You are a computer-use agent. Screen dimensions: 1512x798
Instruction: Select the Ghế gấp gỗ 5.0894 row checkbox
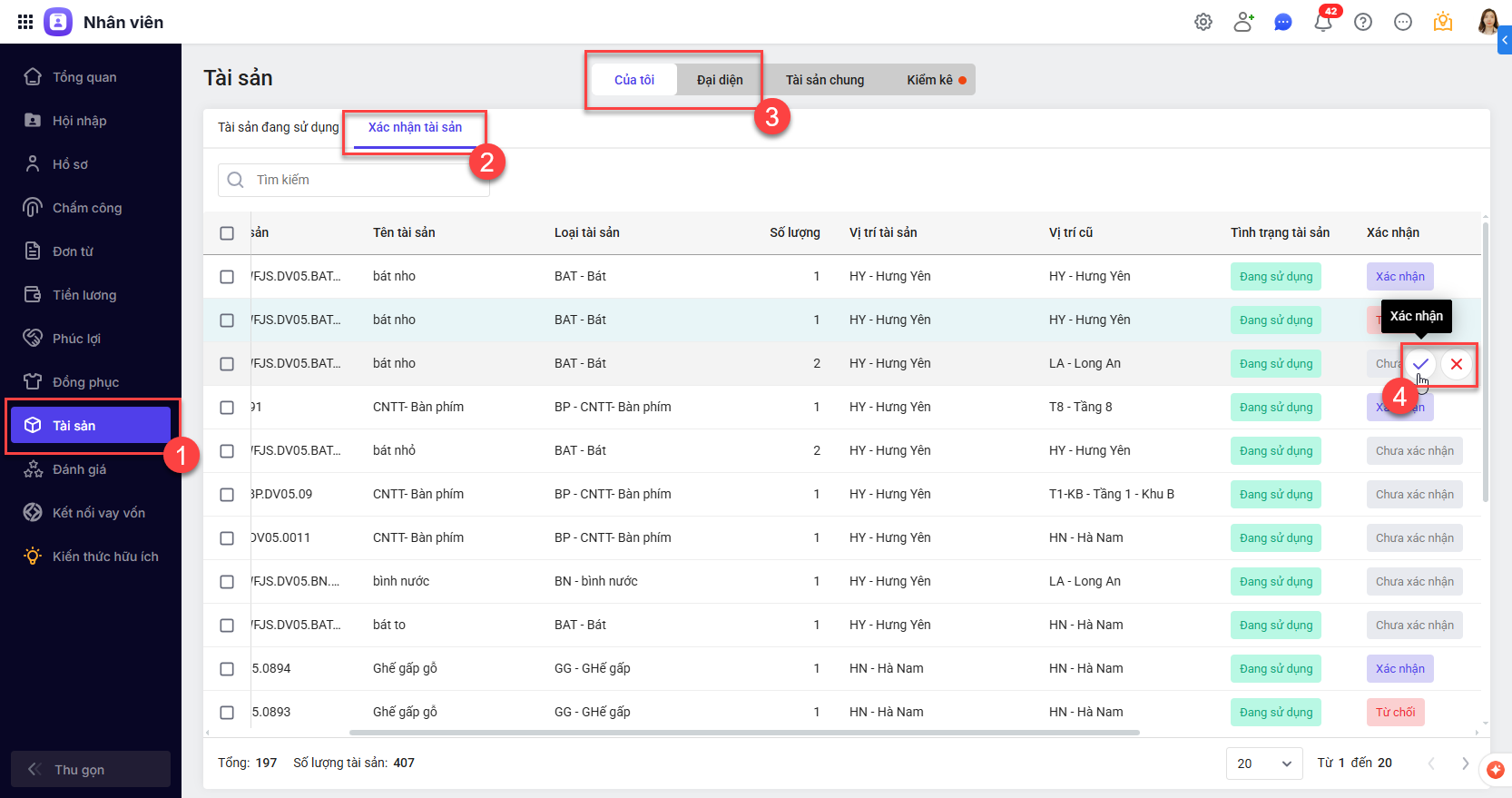click(227, 669)
